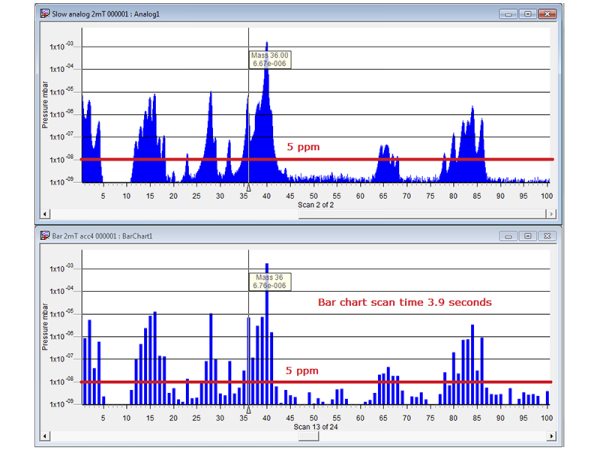Click the Slow analog window title icon
The width and height of the screenshot is (600, 450).
click(x=43, y=14)
